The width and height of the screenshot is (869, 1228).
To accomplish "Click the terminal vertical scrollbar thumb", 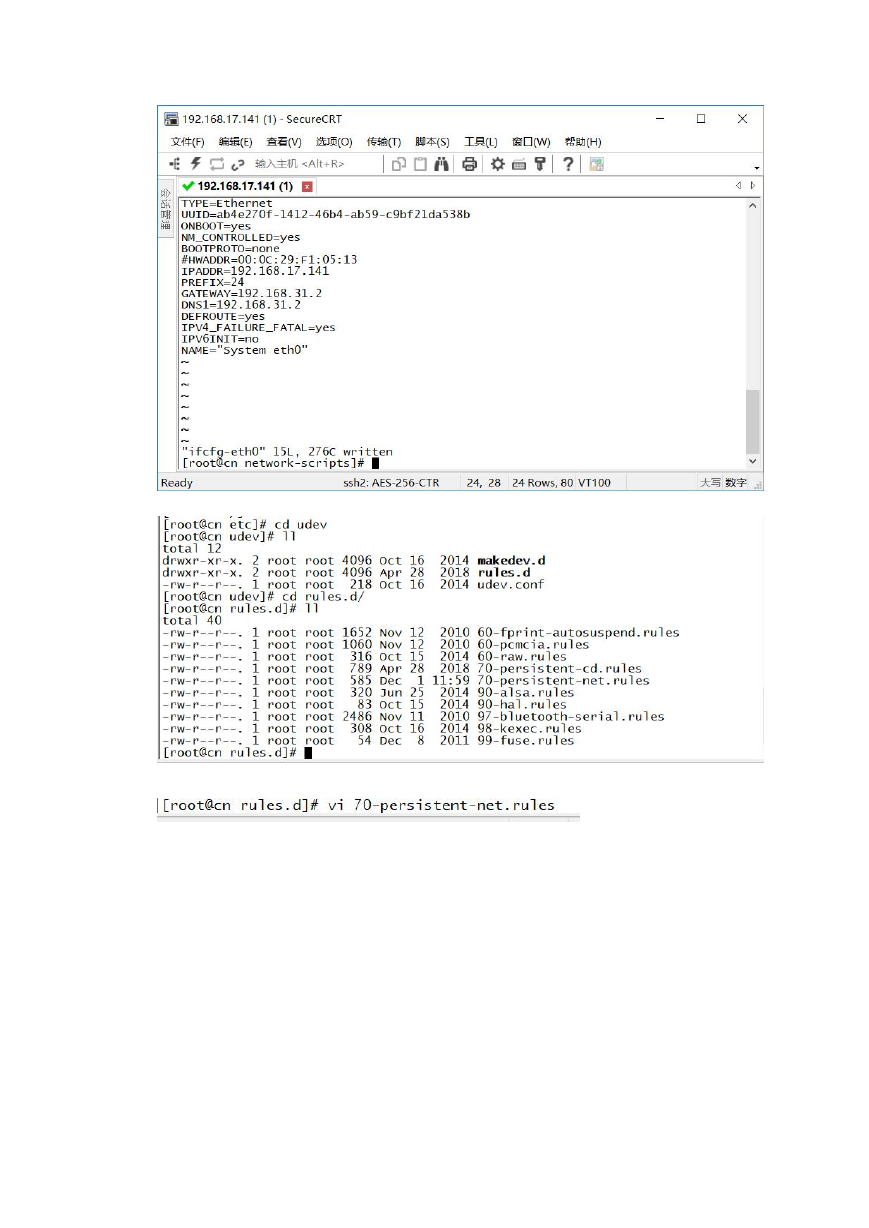I will tap(753, 422).
